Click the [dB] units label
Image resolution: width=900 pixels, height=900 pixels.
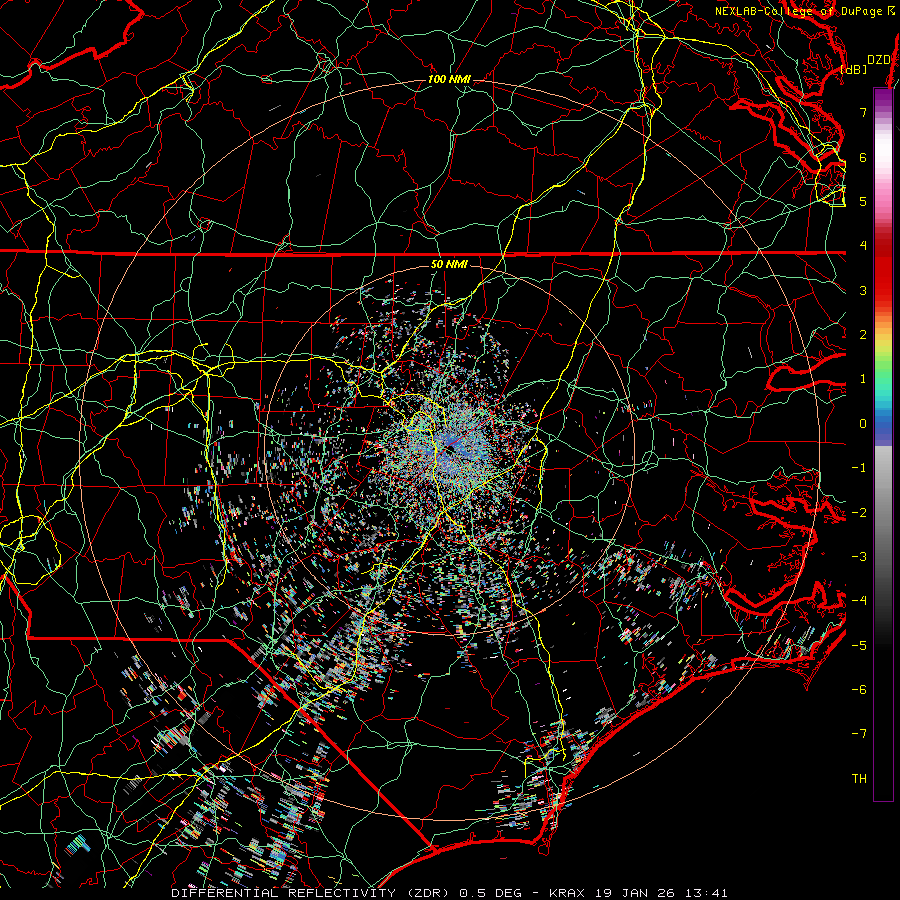pos(854,69)
